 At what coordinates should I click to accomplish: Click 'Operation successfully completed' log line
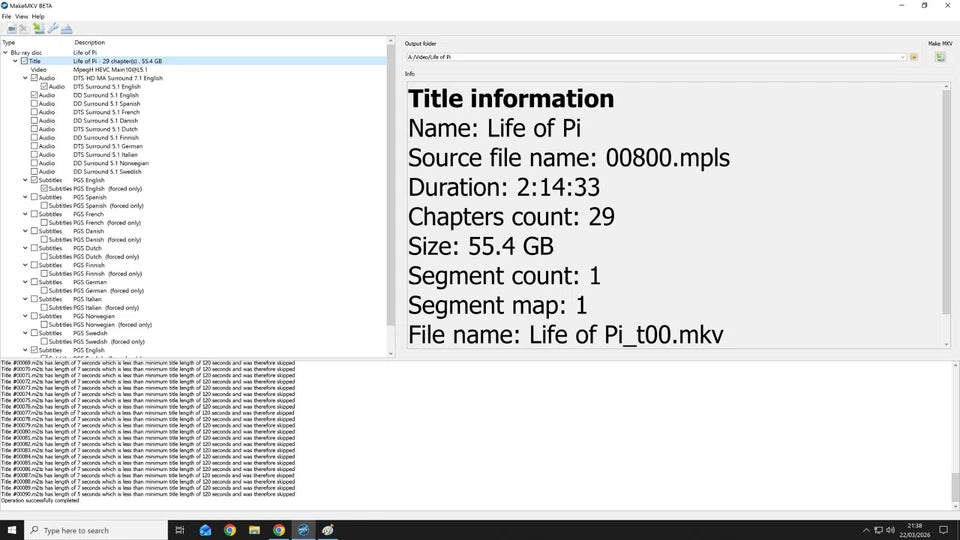(x=40, y=501)
